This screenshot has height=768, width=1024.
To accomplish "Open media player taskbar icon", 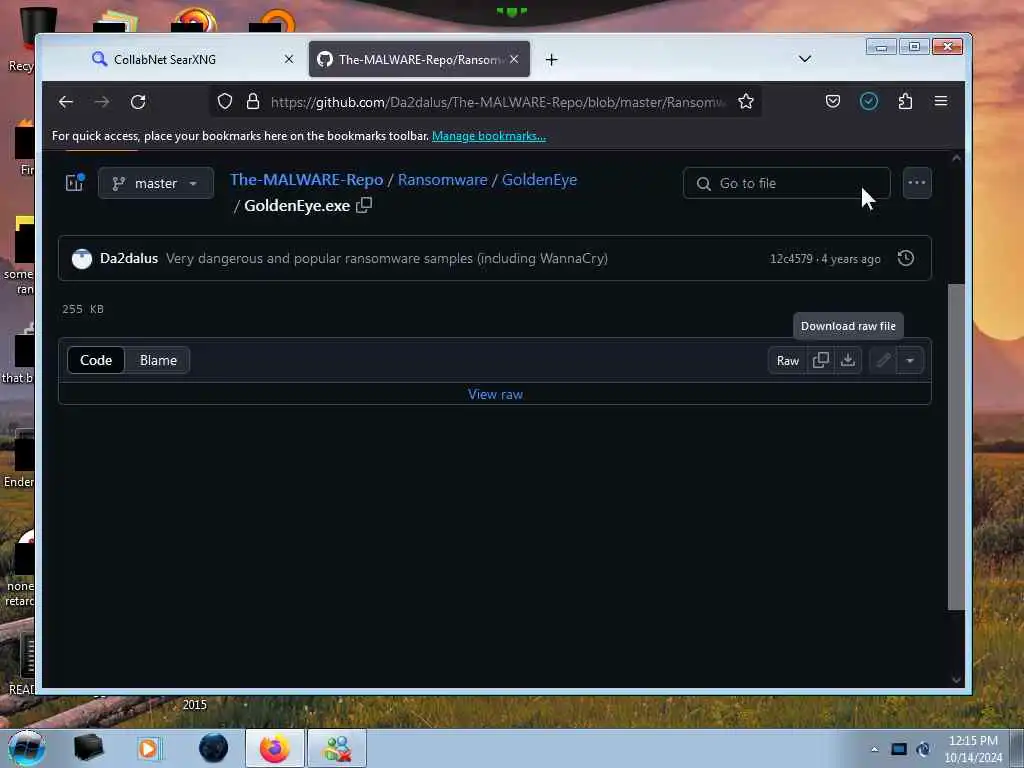I will (148, 748).
